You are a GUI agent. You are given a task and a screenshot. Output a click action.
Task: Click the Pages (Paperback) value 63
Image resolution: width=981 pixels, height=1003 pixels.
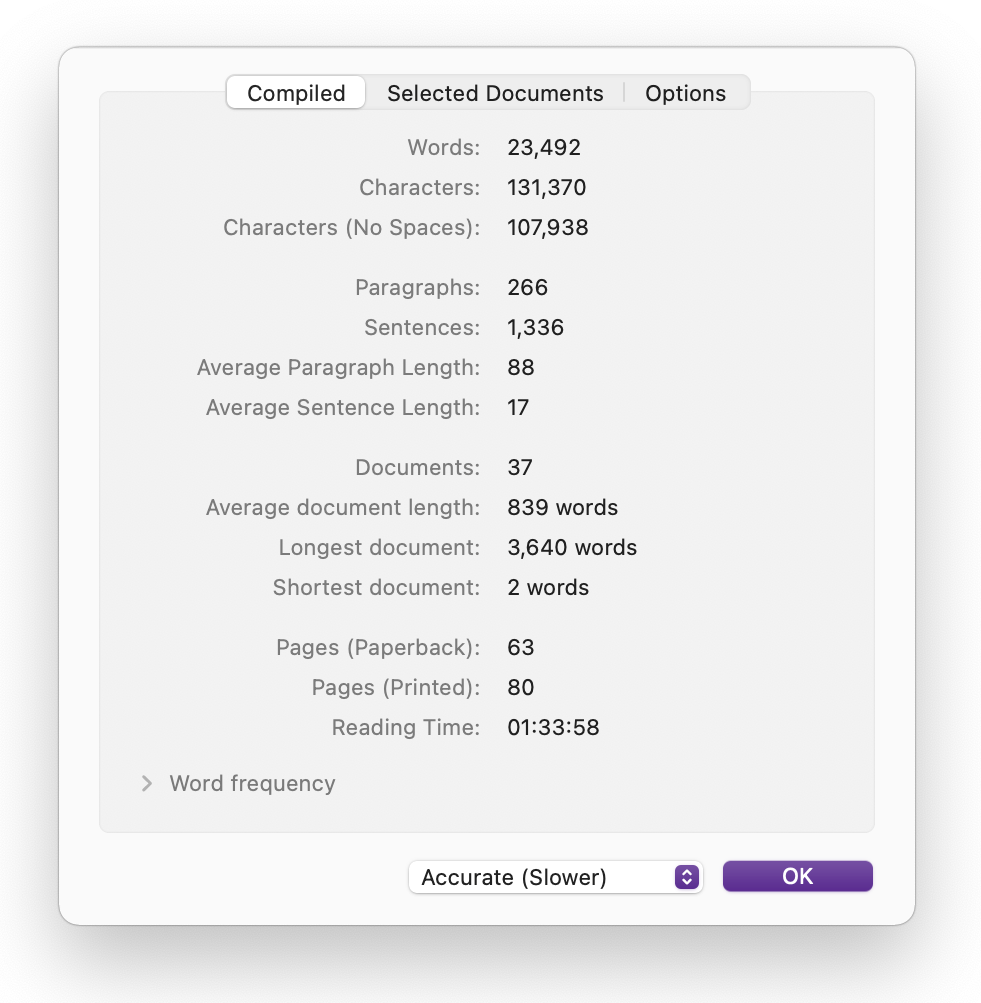click(521, 648)
